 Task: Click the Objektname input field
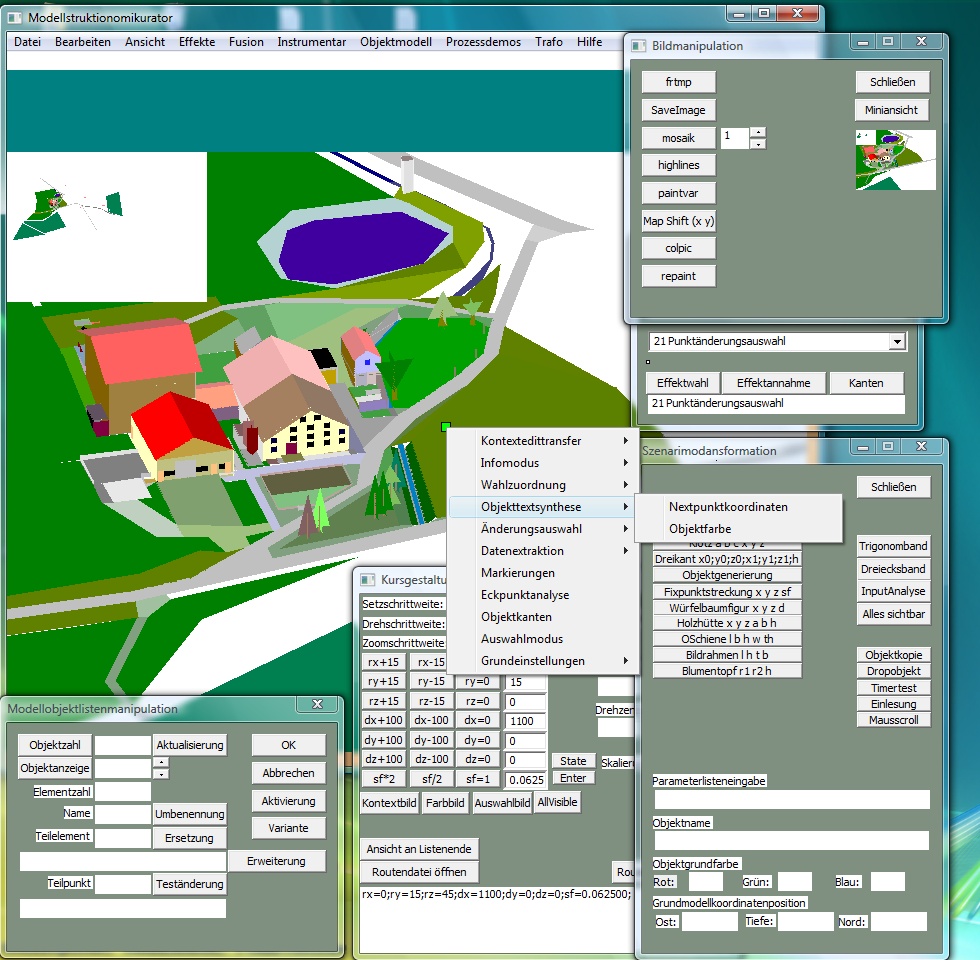coord(792,841)
